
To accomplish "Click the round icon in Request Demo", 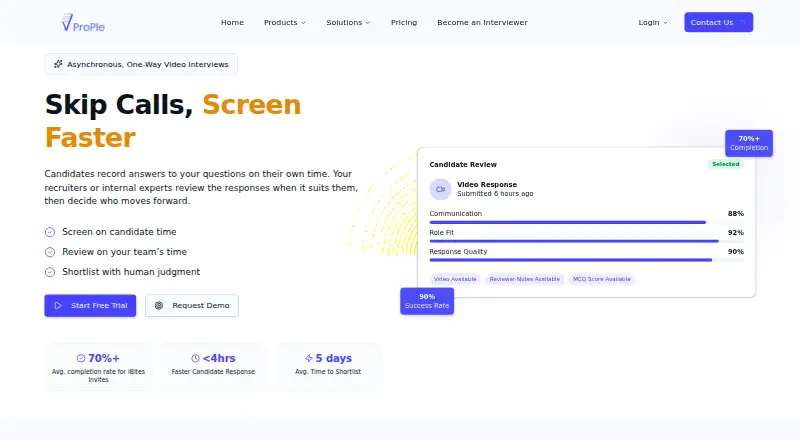I will [159, 306].
